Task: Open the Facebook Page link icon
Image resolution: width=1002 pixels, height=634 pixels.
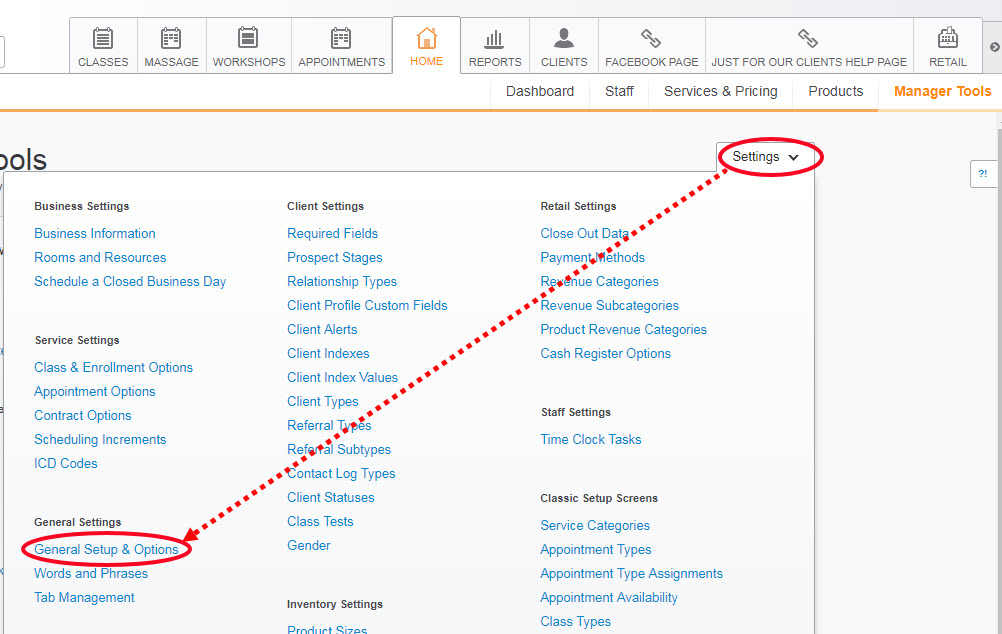Action: coord(651,38)
